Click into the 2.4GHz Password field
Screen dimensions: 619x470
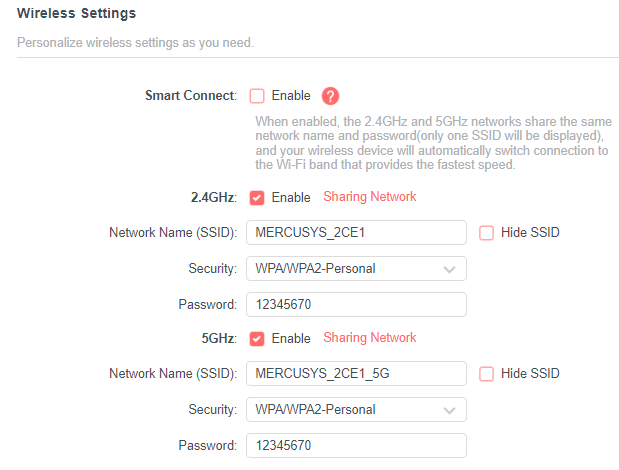pyautogui.click(x=356, y=304)
